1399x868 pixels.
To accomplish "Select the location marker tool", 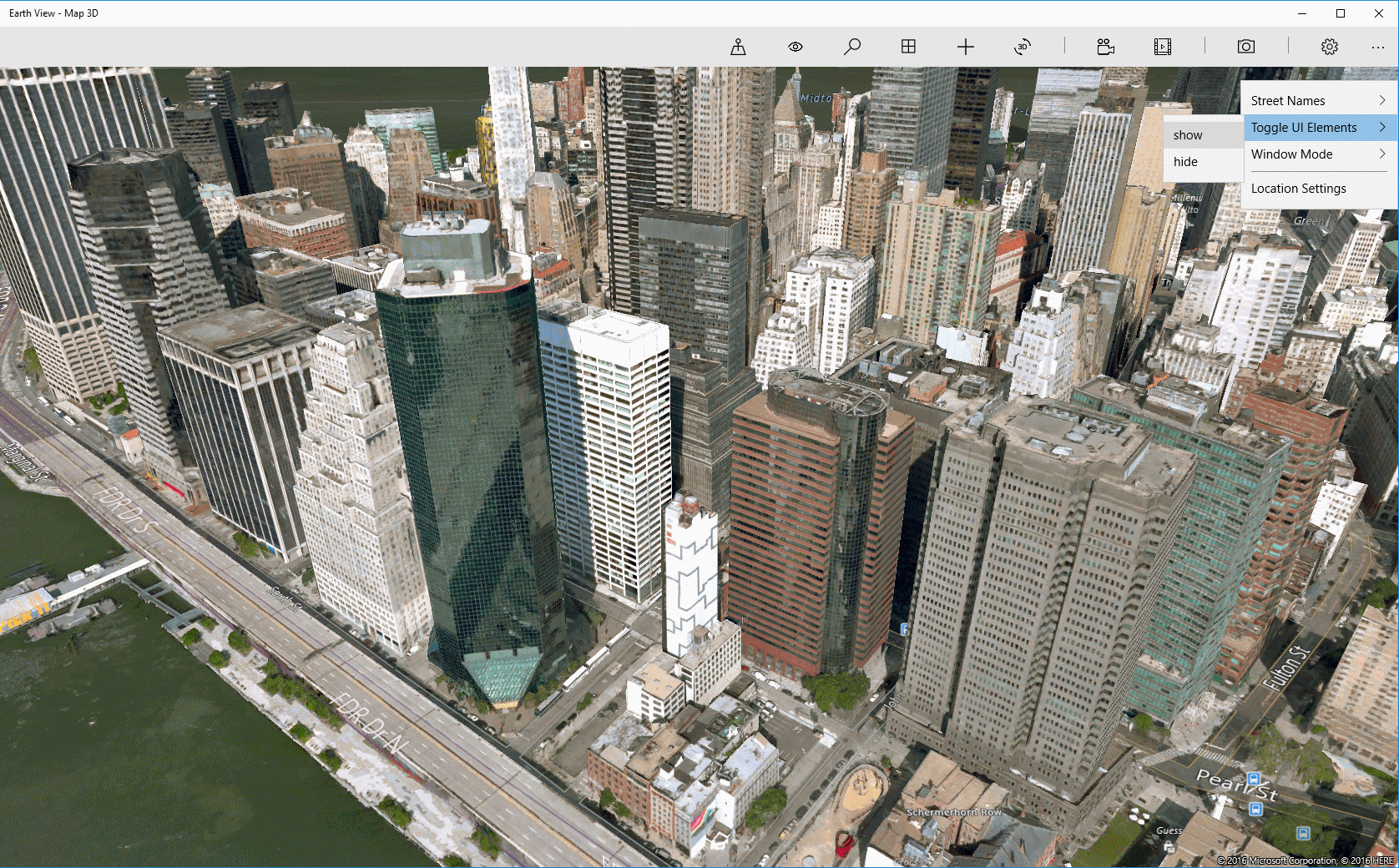I will [x=738, y=47].
